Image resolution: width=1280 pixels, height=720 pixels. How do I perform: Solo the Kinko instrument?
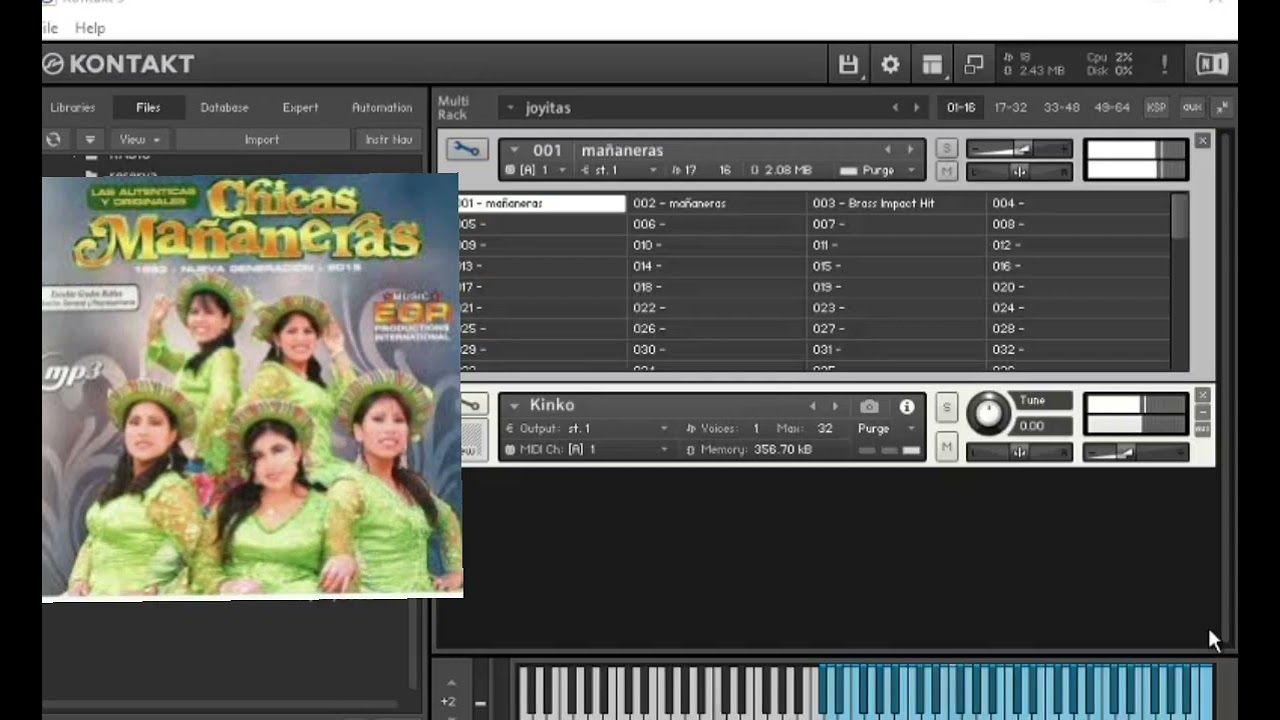(x=946, y=407)
